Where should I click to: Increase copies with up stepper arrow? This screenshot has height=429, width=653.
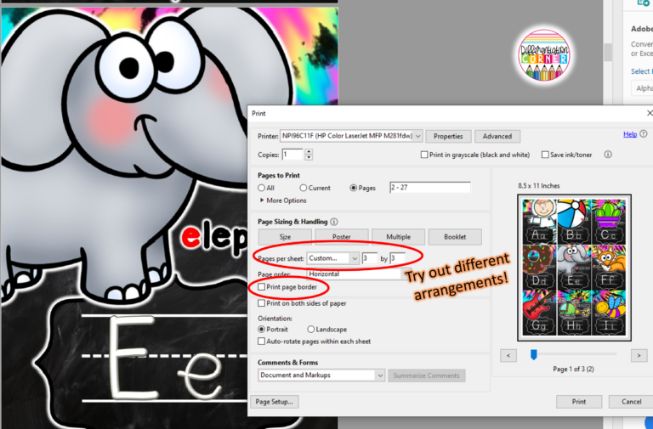(x=309, y=152)
